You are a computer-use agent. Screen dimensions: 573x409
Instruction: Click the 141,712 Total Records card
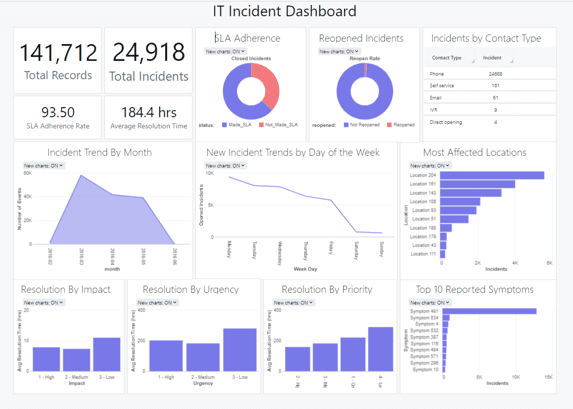point(58,60)
